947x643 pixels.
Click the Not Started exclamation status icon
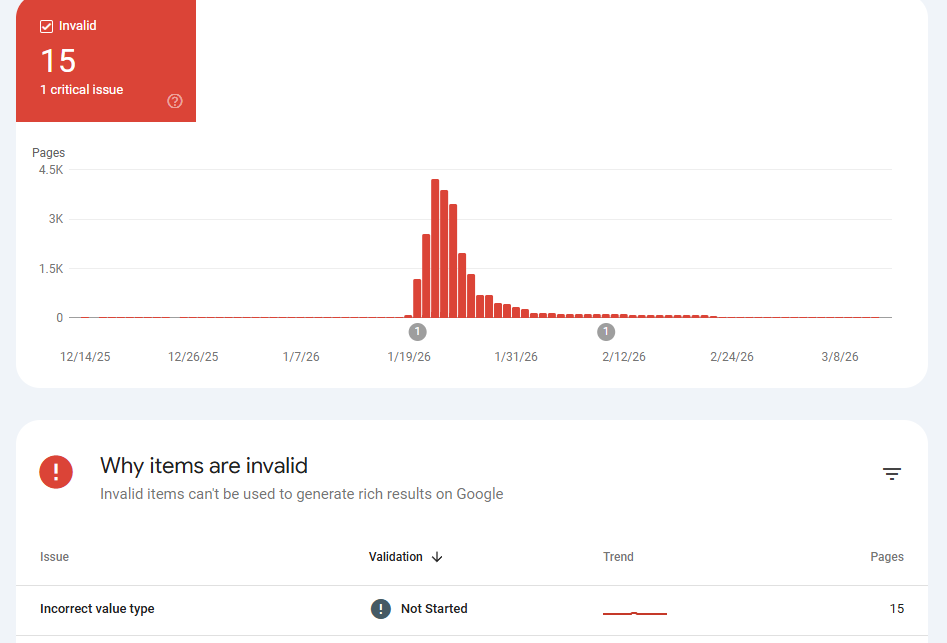point(381,609)
